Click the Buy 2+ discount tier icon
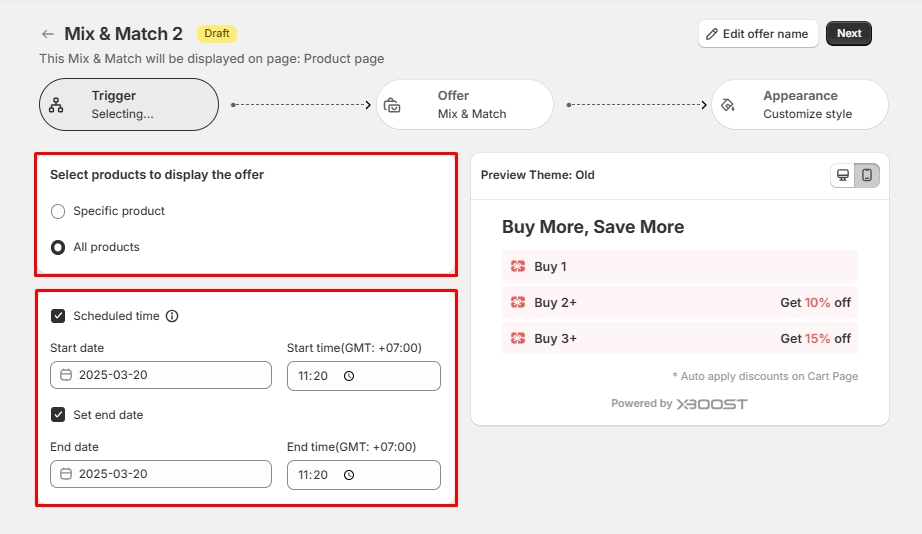 tap(518, 302)
